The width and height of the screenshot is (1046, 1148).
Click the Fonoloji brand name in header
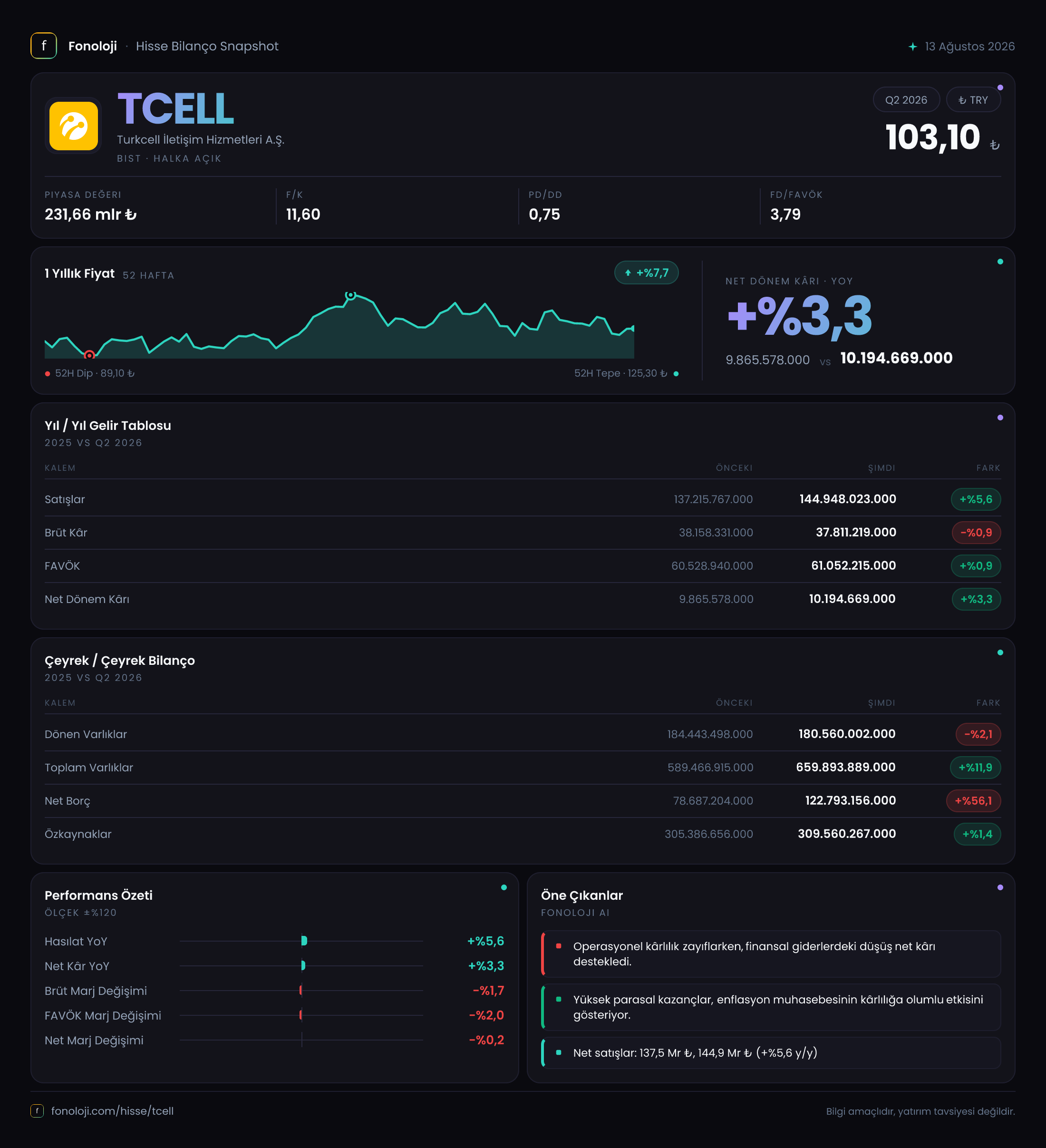92,46
